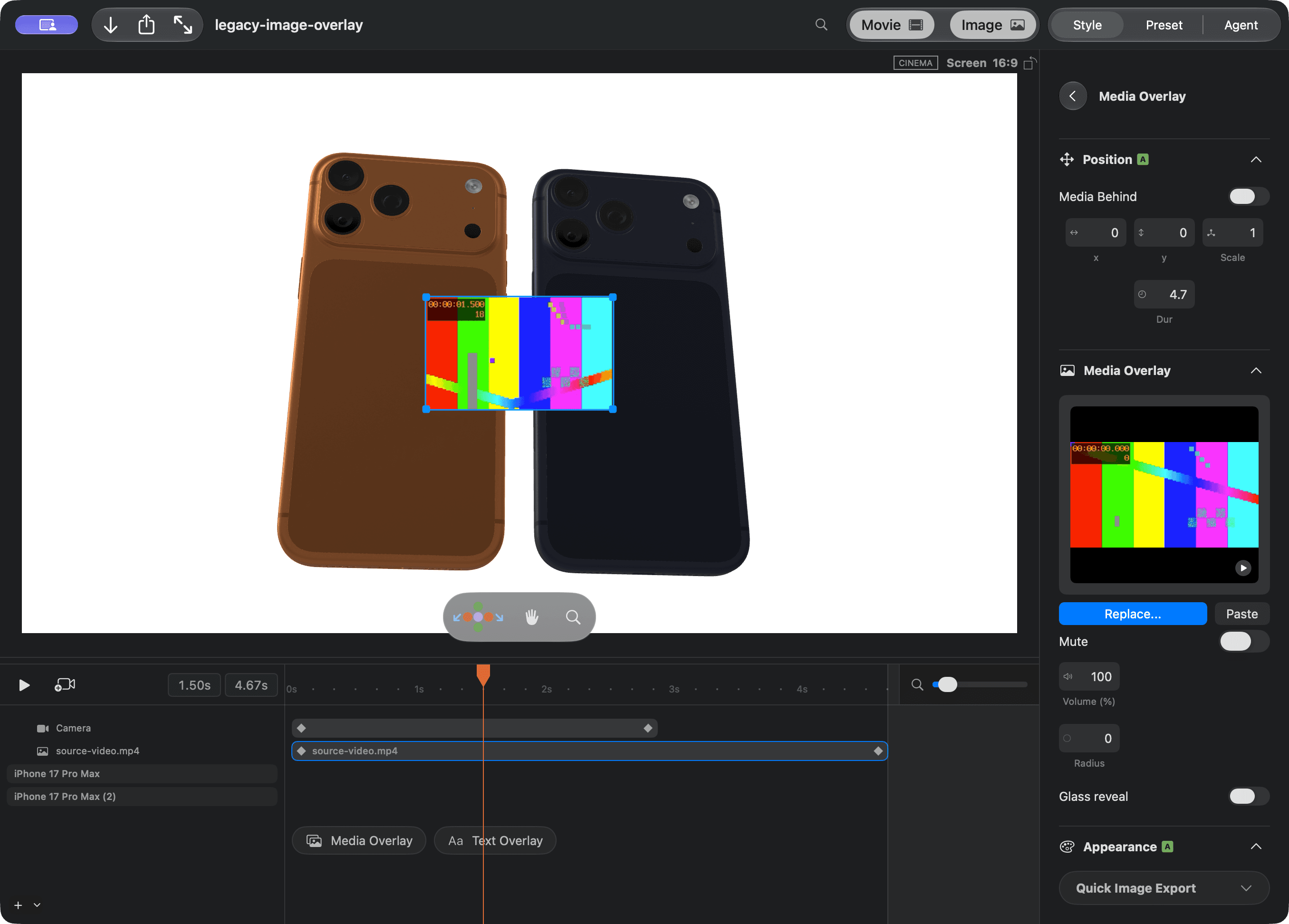Screen dimensions: 1289x924
Task: Click the download arrow icon
Action: coord(111,25)
